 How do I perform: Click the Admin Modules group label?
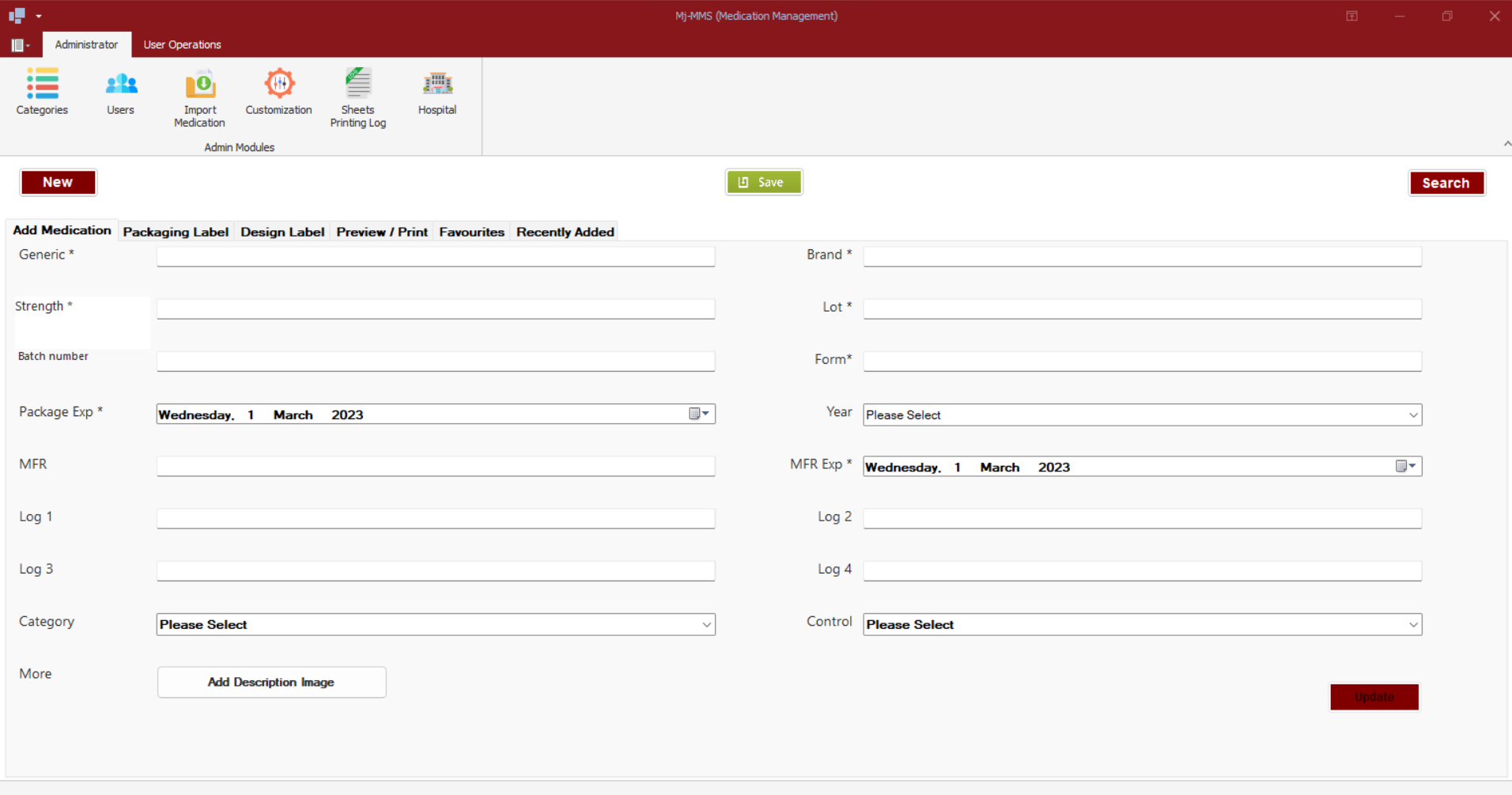pyautogui.click(x=240, y=147)
